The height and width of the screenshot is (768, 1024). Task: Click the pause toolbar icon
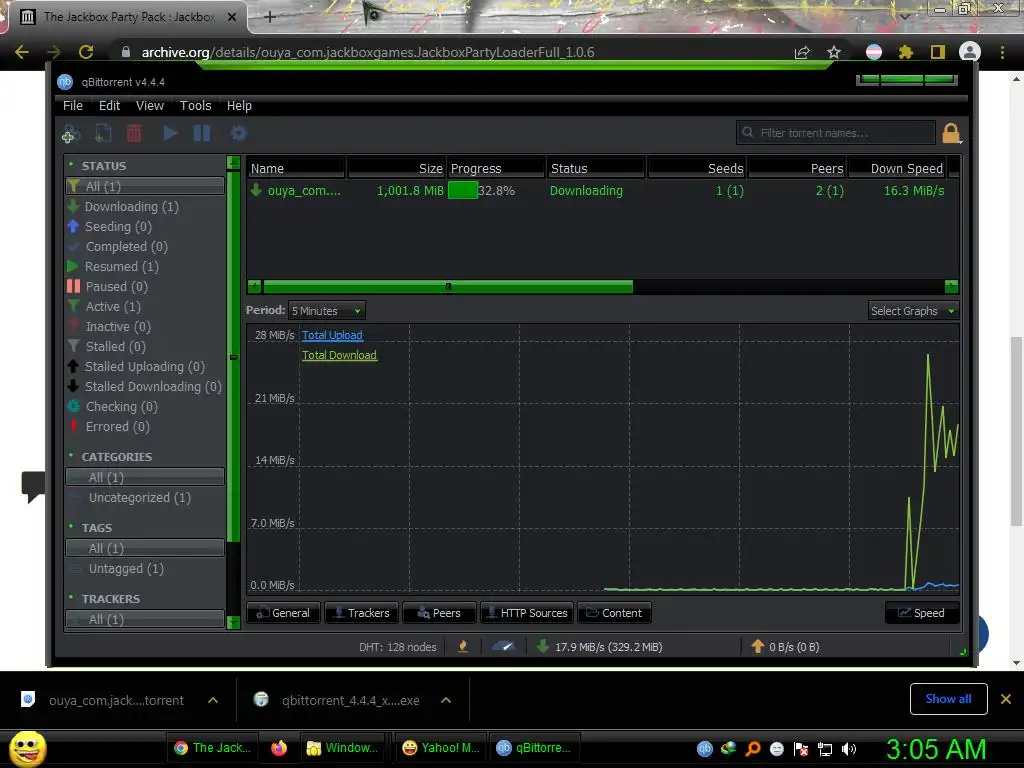[202, 133]
